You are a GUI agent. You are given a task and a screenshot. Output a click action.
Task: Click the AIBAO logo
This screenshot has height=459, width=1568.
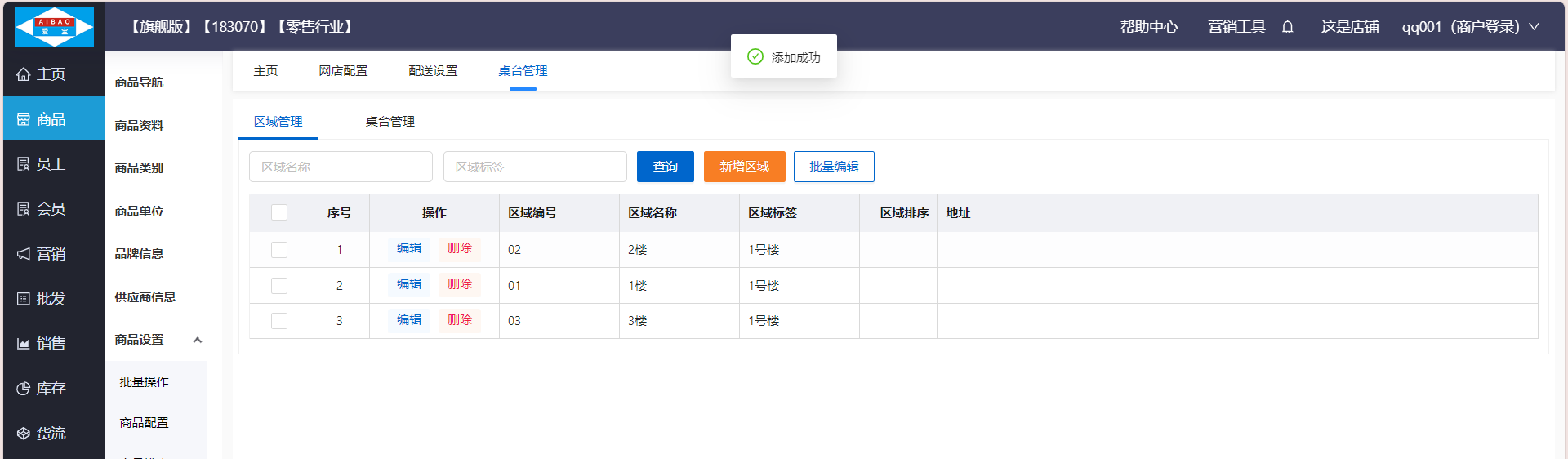(54, 27)
